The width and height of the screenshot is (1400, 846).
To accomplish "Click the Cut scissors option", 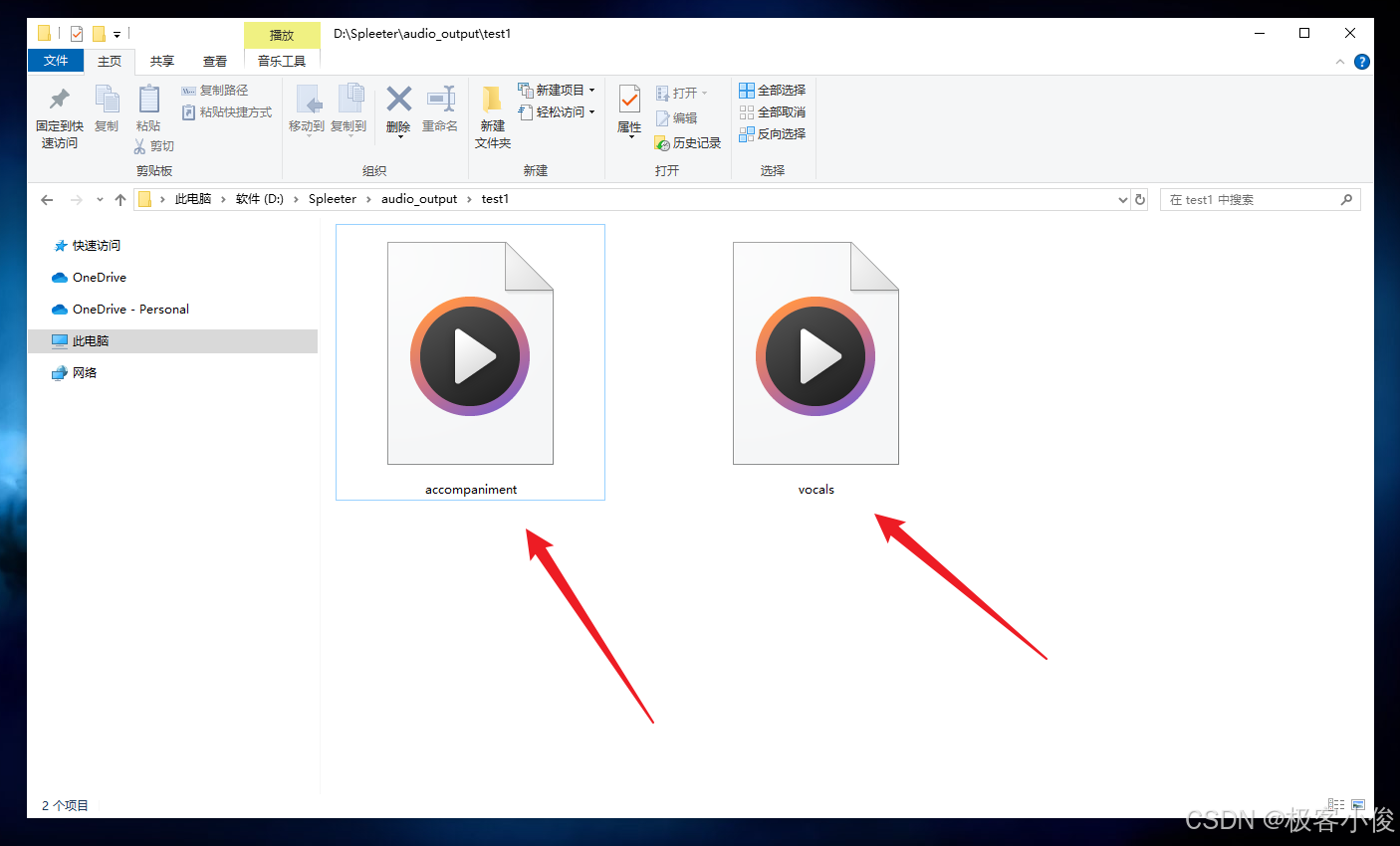I will (154, 146).
